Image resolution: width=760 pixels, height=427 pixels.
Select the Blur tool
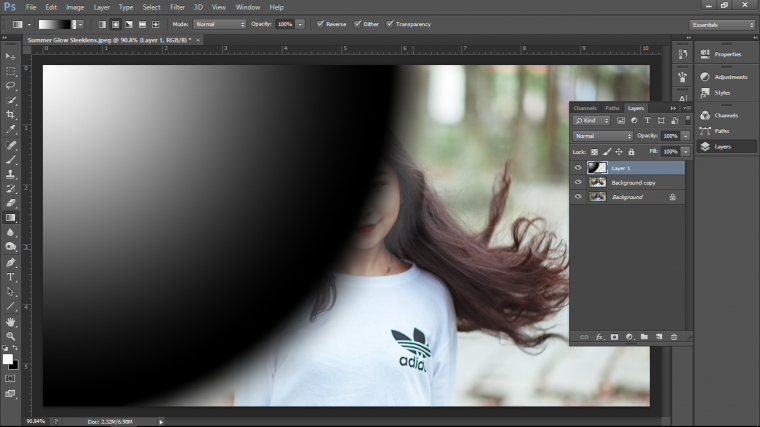tap(10, 232)
